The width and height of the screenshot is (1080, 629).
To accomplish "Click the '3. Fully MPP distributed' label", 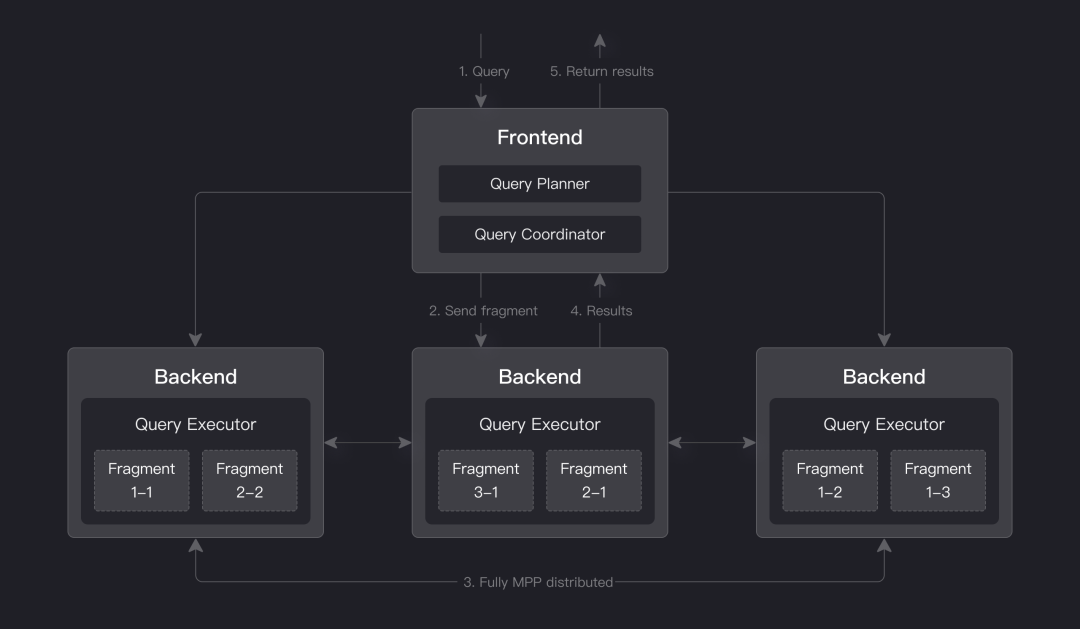I will click(538, 581).
